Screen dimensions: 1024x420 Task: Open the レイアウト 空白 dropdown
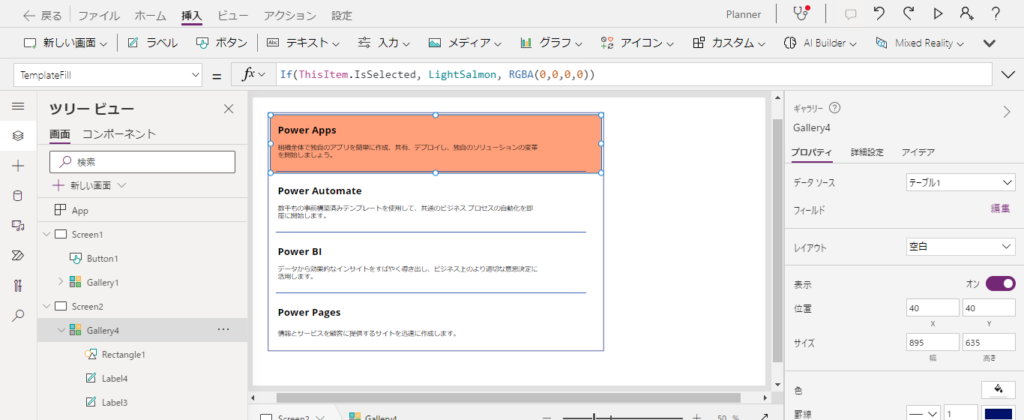(x=961, y=247)
